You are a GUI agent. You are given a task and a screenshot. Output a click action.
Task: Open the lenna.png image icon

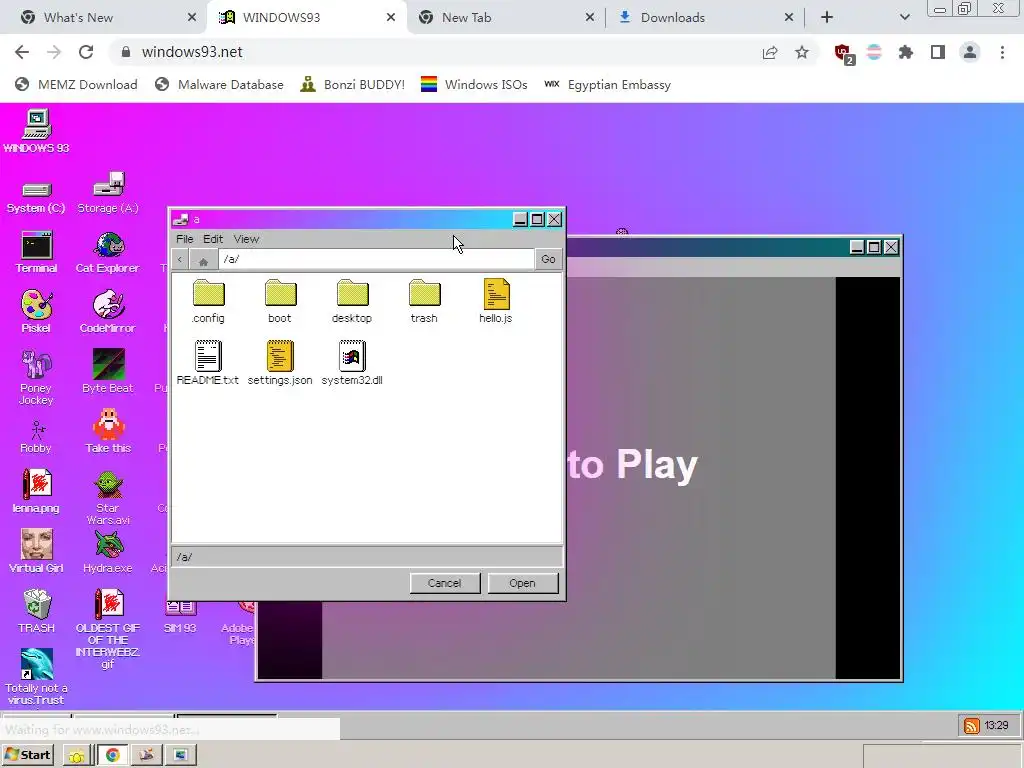tap(36, 491)
